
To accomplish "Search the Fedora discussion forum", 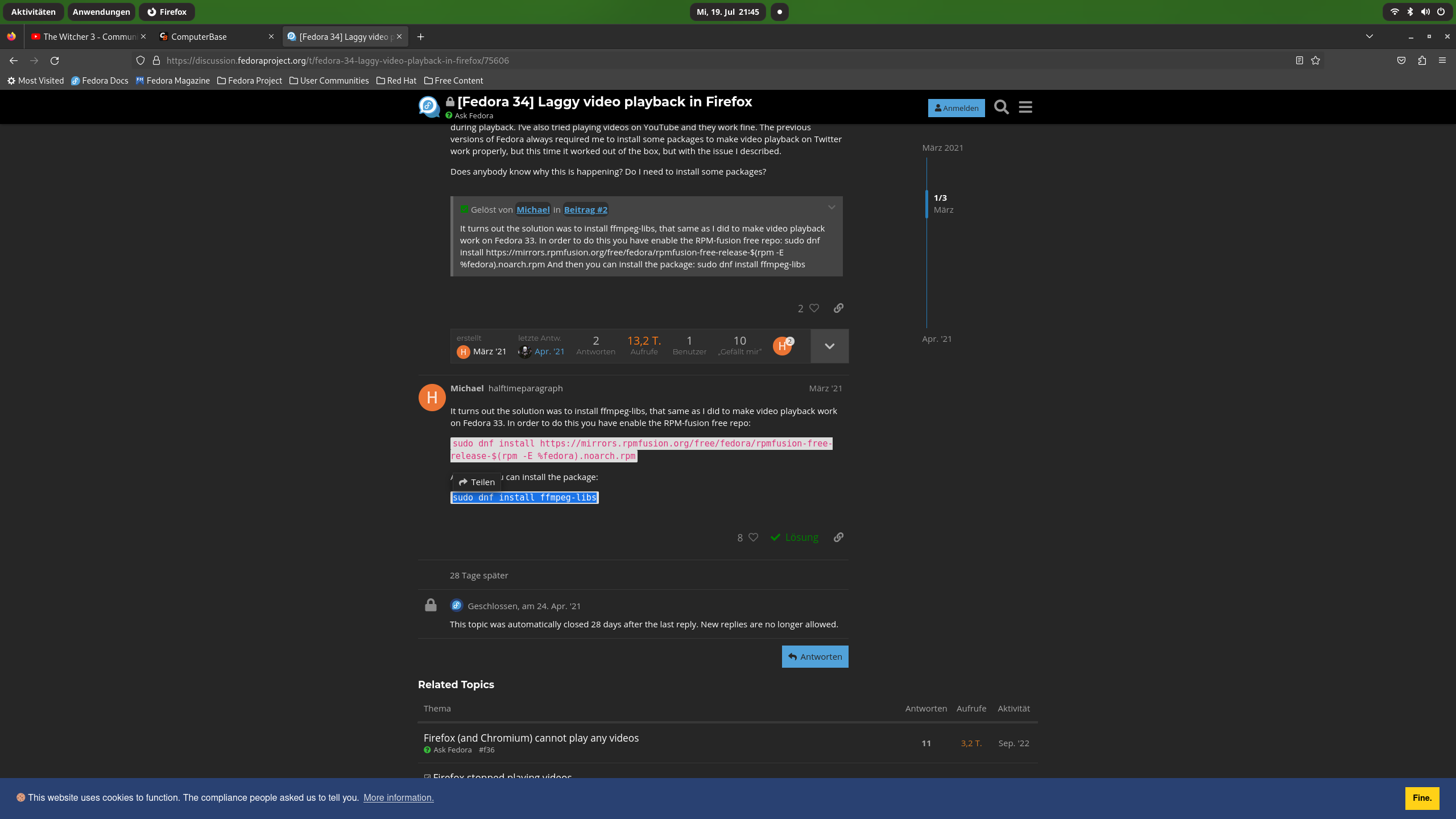I will pyautogui.click(x=1002, y=107).
